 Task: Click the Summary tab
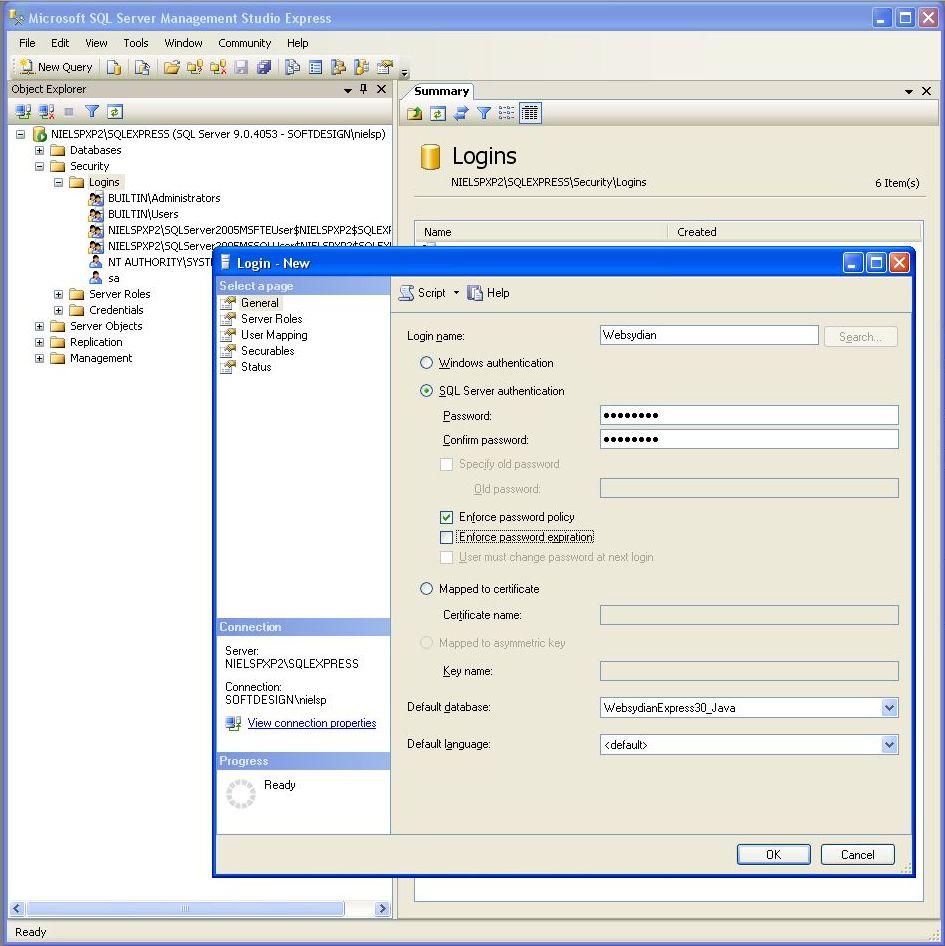tap(441, 91)
